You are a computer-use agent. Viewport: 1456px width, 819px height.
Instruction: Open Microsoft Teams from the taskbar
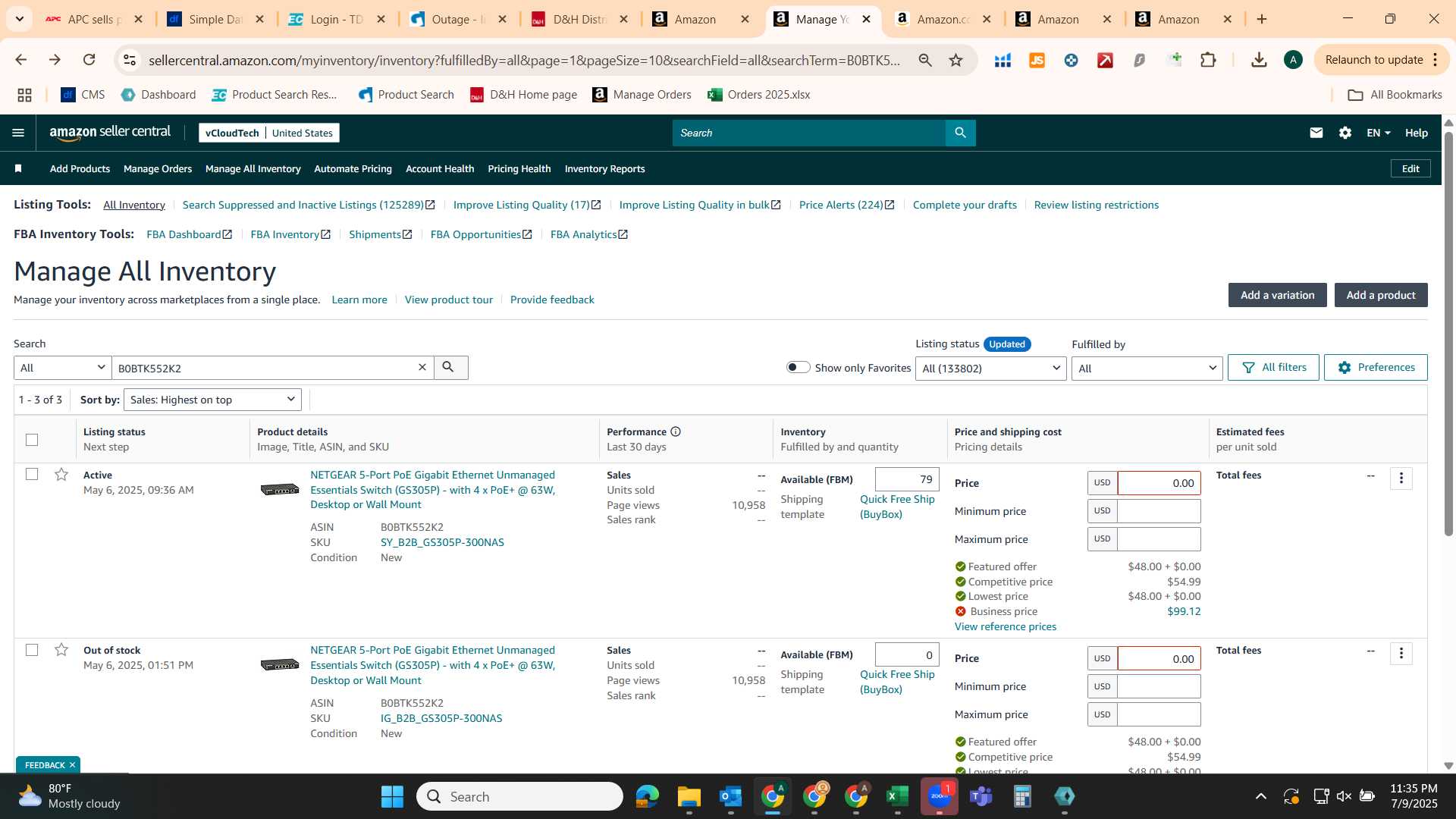tap(981, 796)
